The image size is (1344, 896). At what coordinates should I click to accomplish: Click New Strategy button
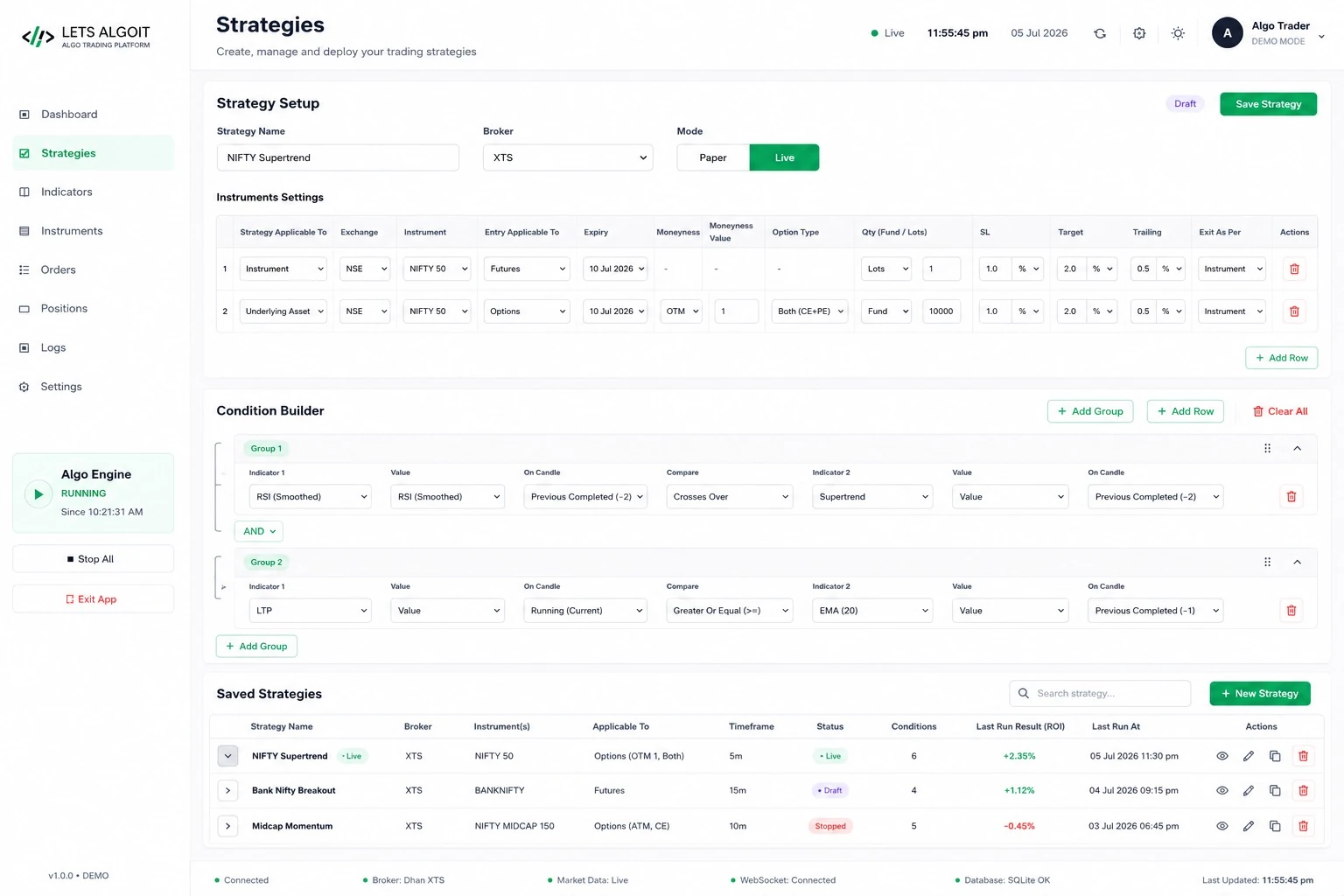click(x=1260, y=694)
